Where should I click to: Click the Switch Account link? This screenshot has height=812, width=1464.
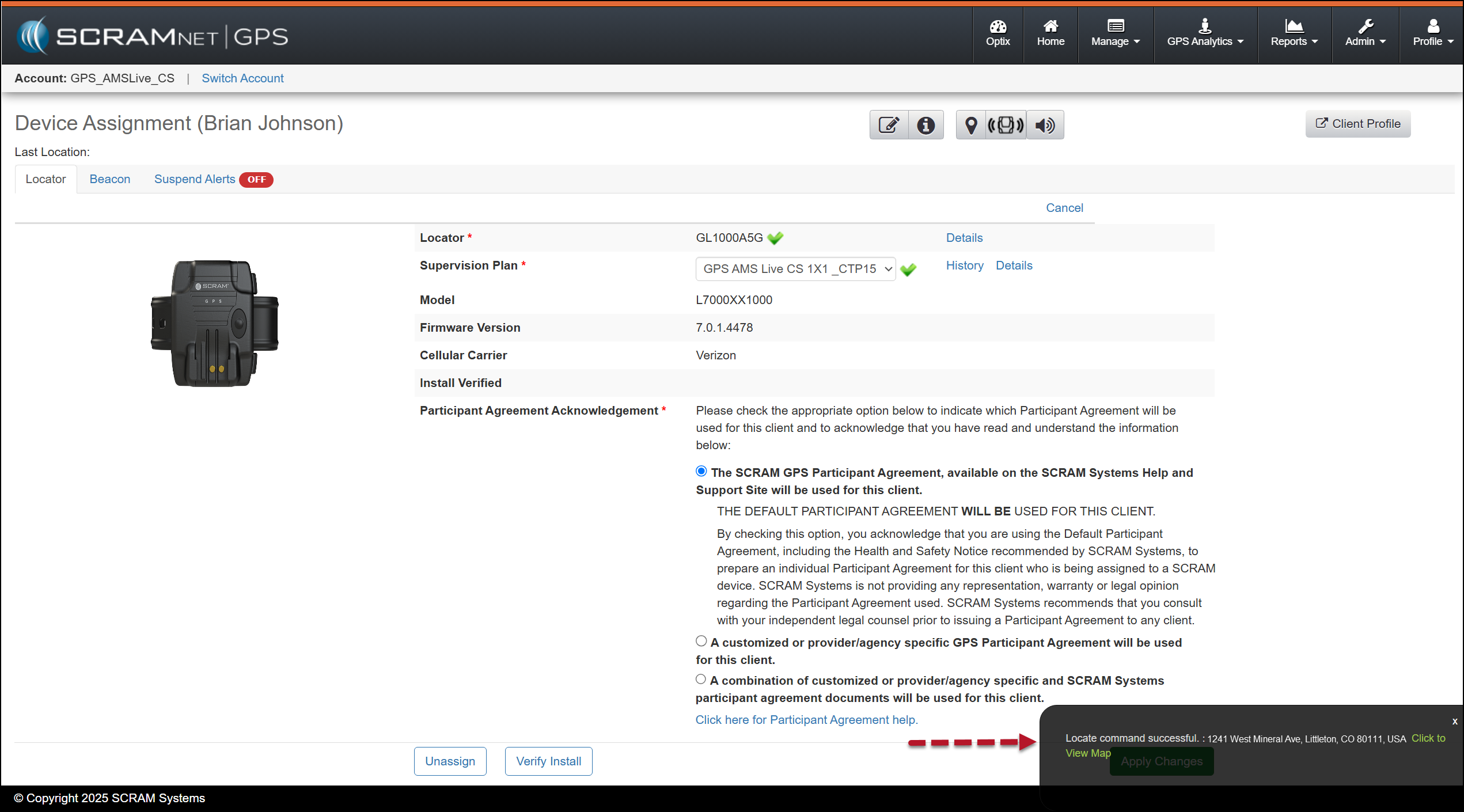(242, 78)
